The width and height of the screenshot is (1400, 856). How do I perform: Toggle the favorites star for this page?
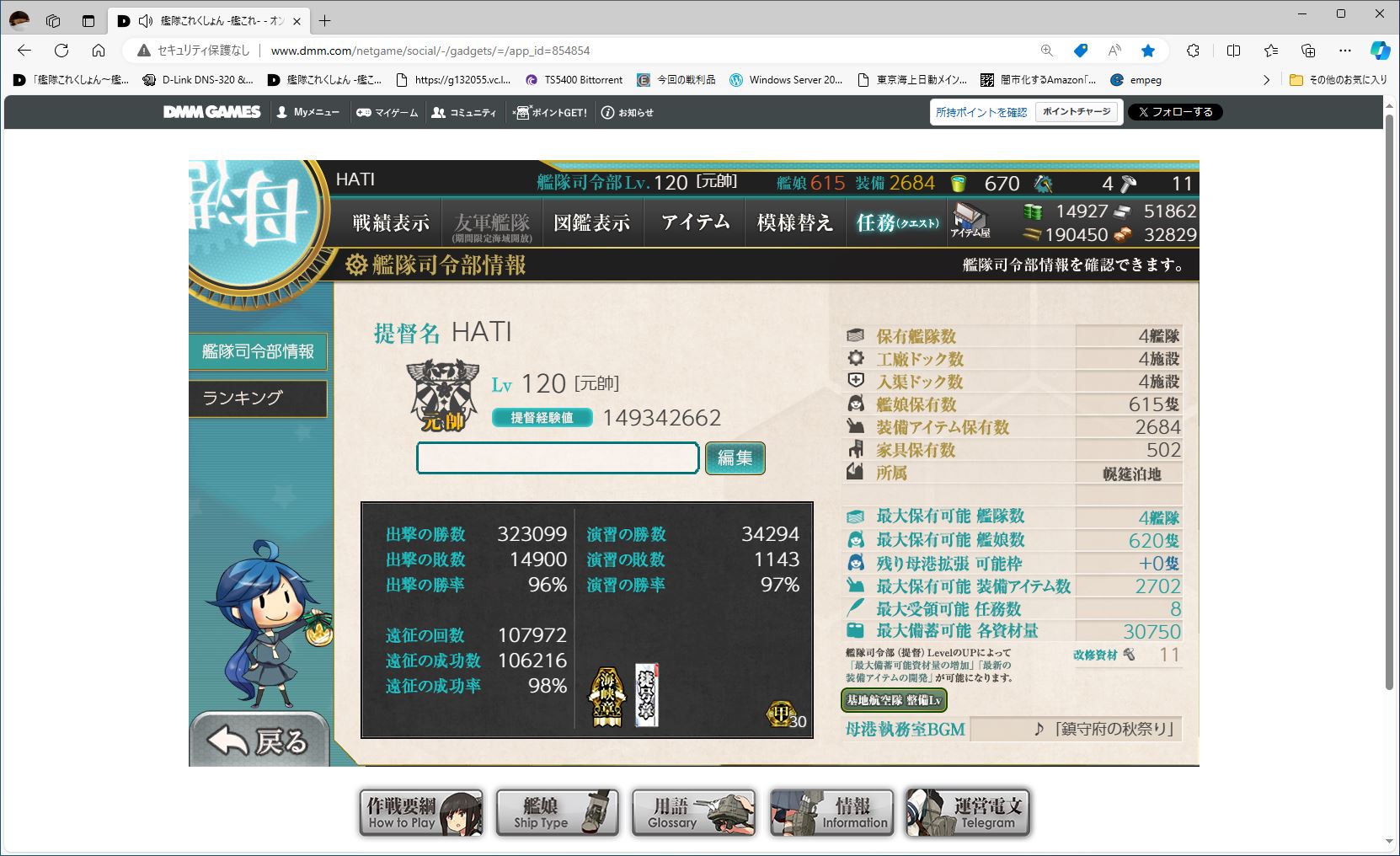tap(1148, 51)
